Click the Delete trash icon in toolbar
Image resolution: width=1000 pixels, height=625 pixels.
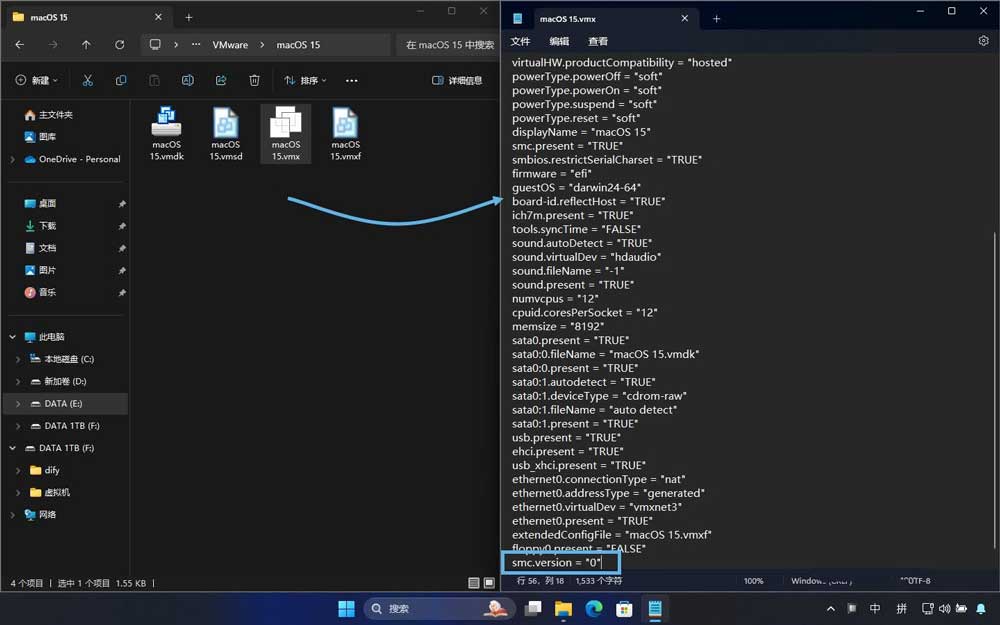[254, 80]
